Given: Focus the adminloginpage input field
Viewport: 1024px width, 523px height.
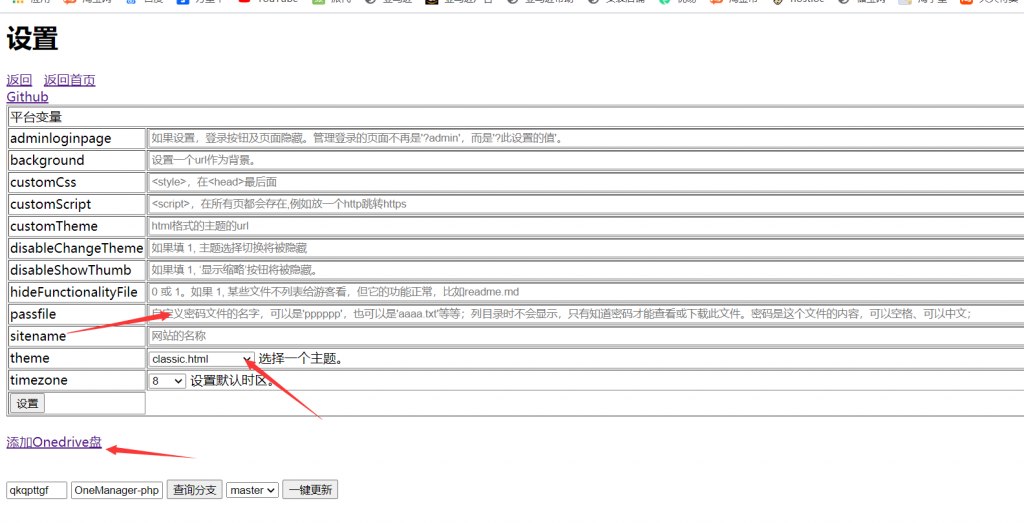Looking at the screenshot, I should pyautogui.click(x=585, y=138).
